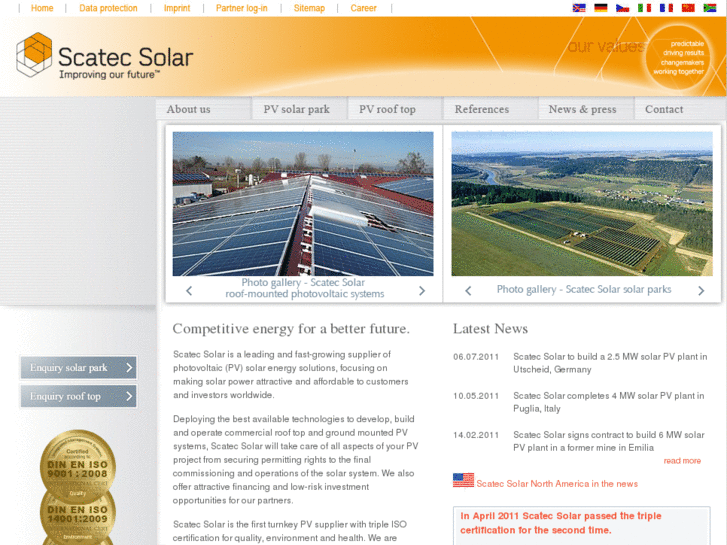Image resolution: width=727 pixels, height=545 pixels.
Task: Click the news date 14.02.2011
Action: pyautogui.click(x=476, y=435)
